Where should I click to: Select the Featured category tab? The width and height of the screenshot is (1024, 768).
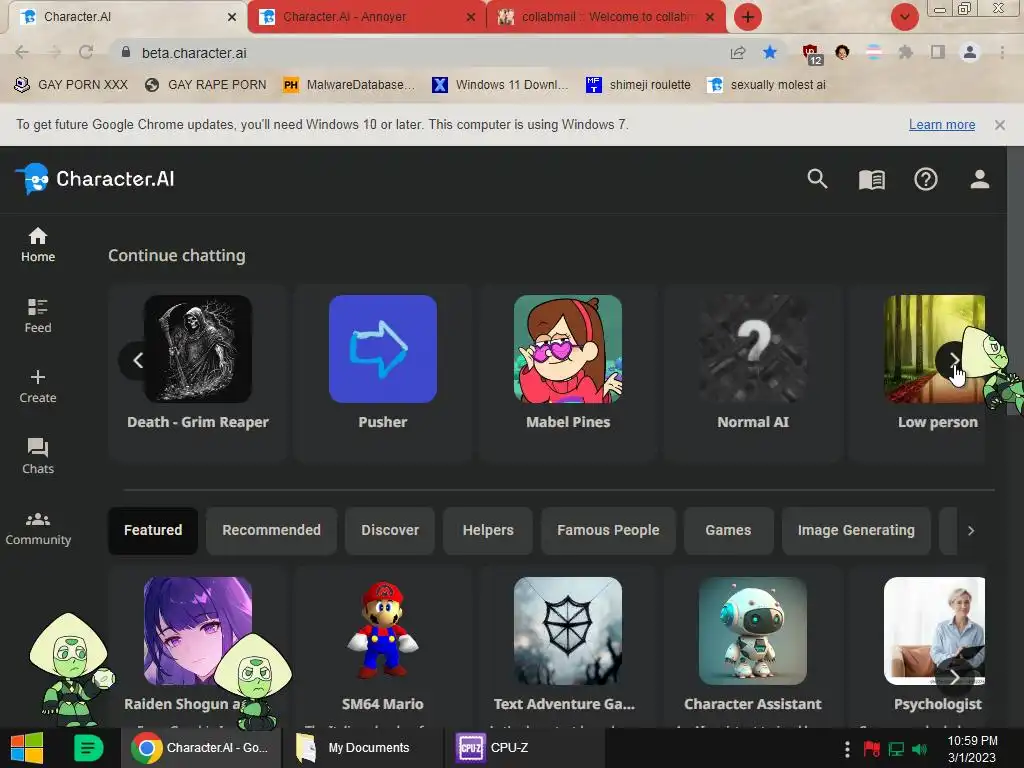(x=153, y=530)
